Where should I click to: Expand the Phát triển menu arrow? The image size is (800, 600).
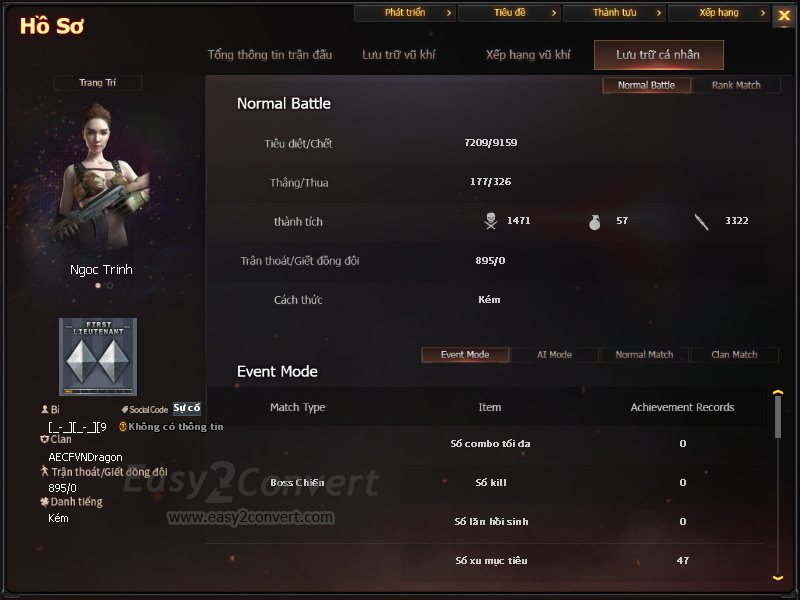pos(449,13)
